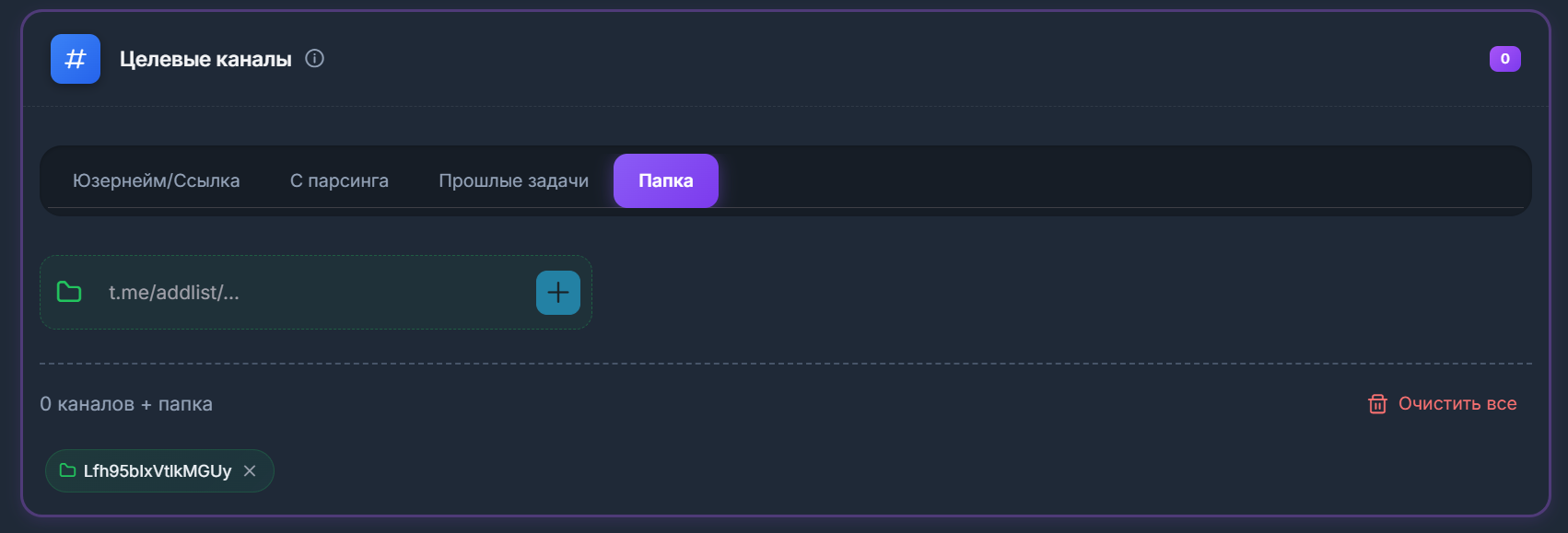
Task: Click empty tab bar area right of Папка
Action: pos(1106,180)
